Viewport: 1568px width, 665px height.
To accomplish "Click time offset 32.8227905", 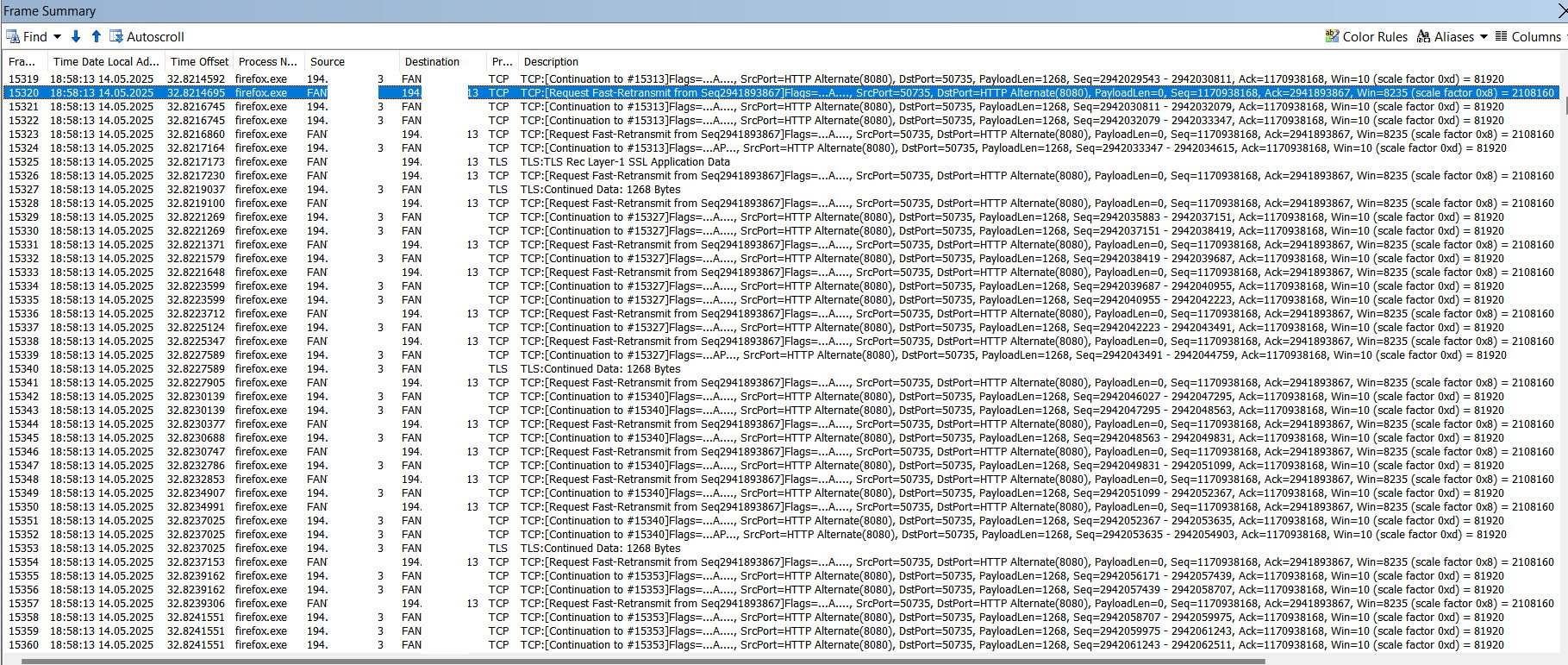I will (196, 383).
